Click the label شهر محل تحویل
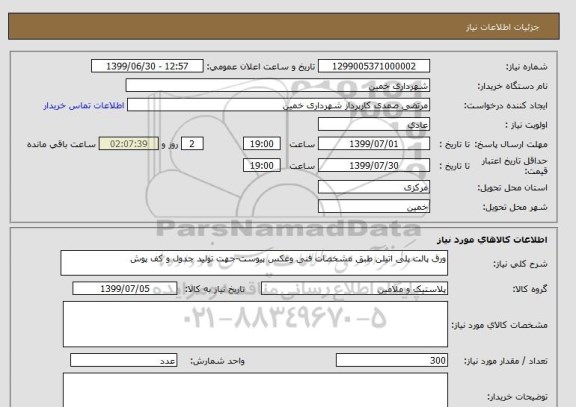The height and width of the screenshot is (407, 576). 515,207
